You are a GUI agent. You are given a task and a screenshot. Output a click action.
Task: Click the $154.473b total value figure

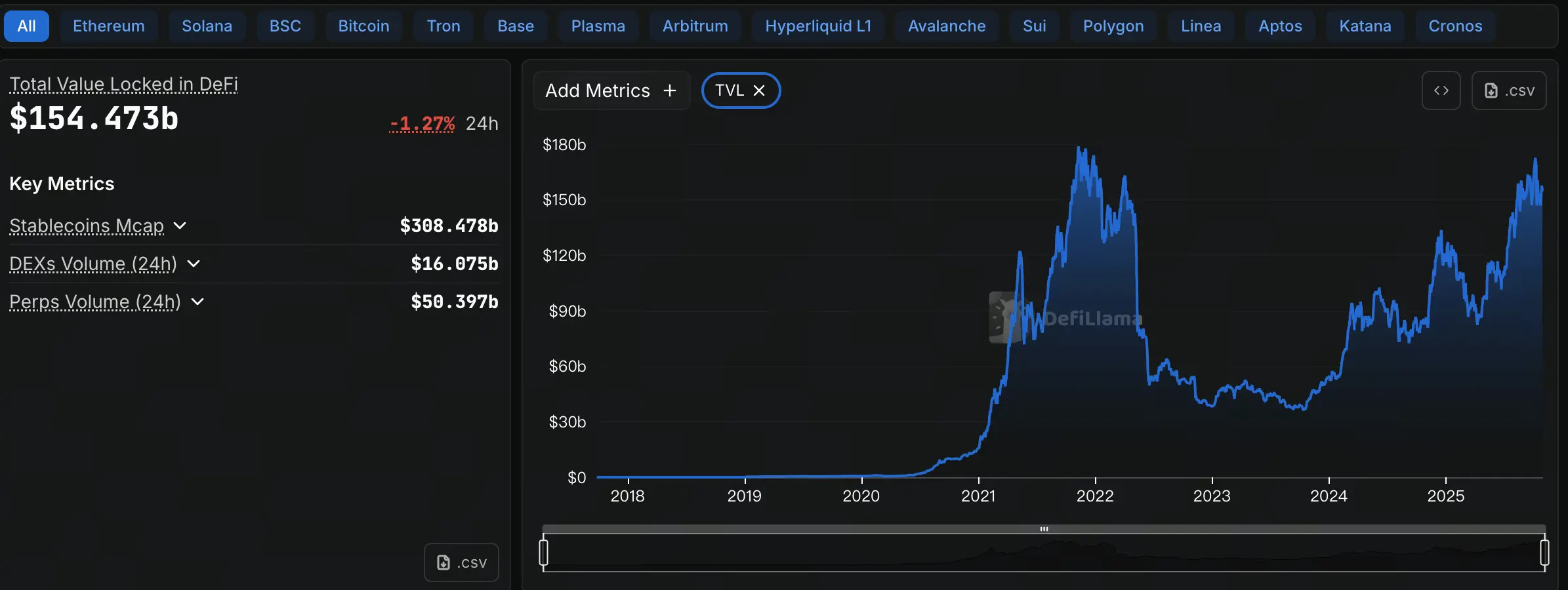click(x=94, y=119)
